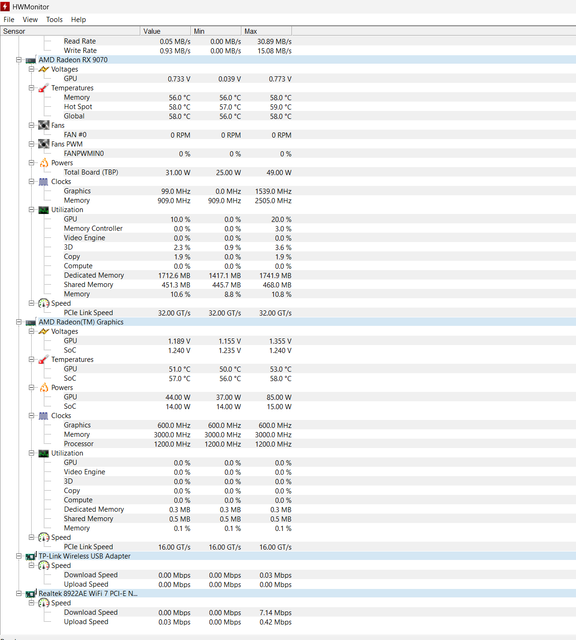Click AMD Radeon(TM) Graphics card icon

[31, 322]
